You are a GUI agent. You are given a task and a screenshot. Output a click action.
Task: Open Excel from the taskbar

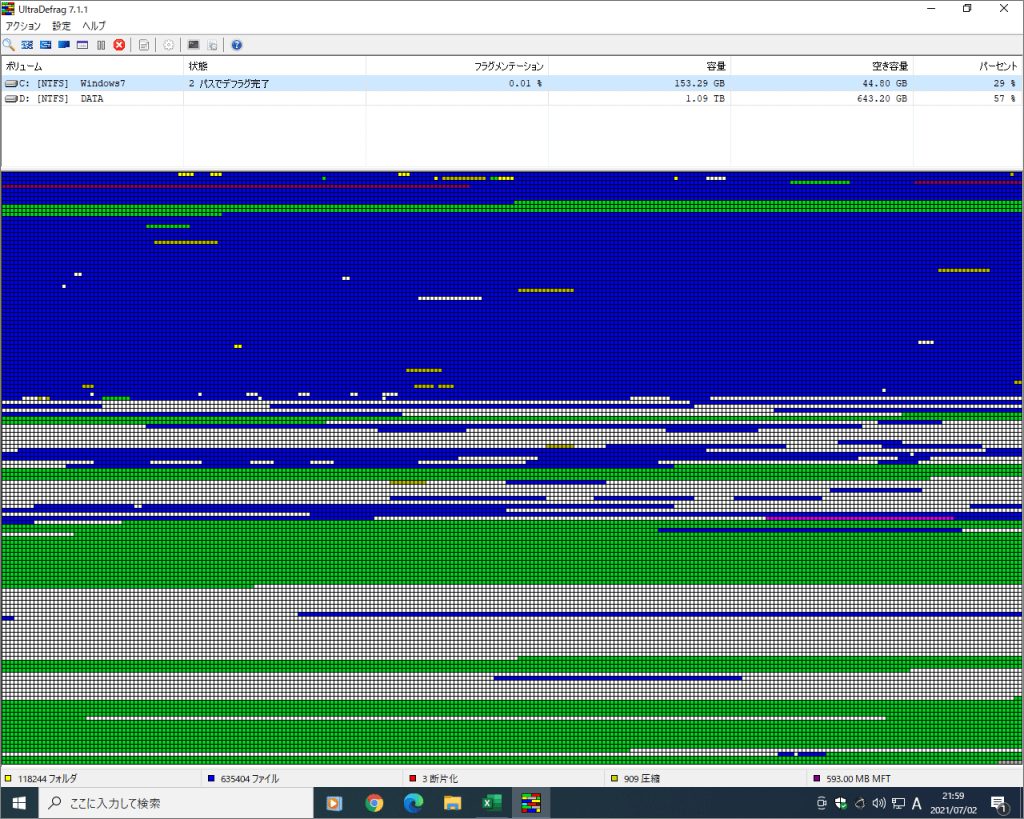pyautogui.click(x=492, y=803)
